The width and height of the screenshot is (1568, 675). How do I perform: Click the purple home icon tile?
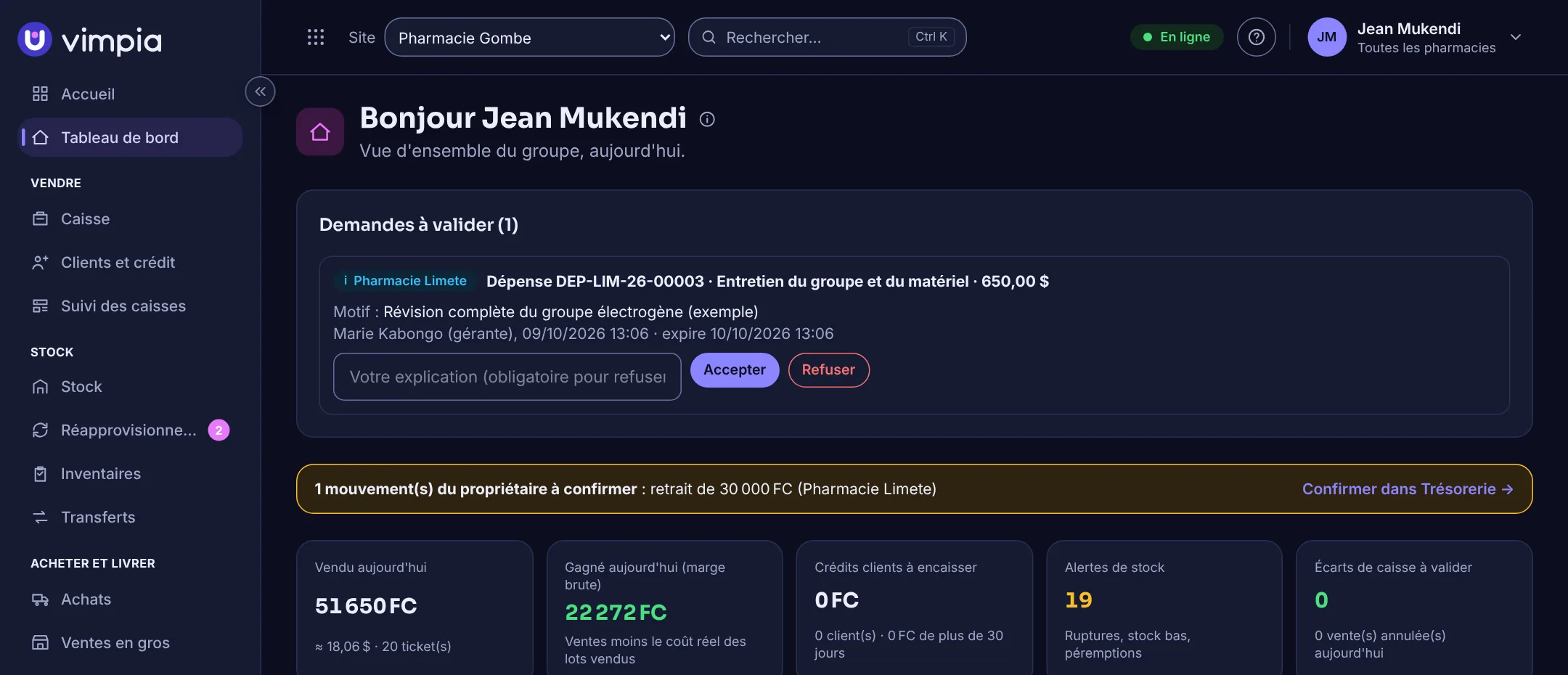click(320, 132)
